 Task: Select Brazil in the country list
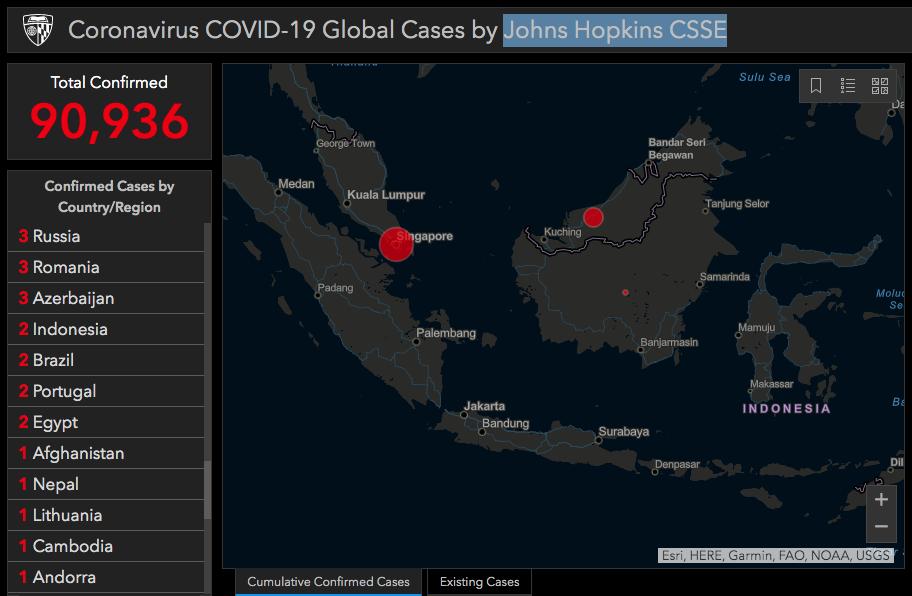click(106, 360)
